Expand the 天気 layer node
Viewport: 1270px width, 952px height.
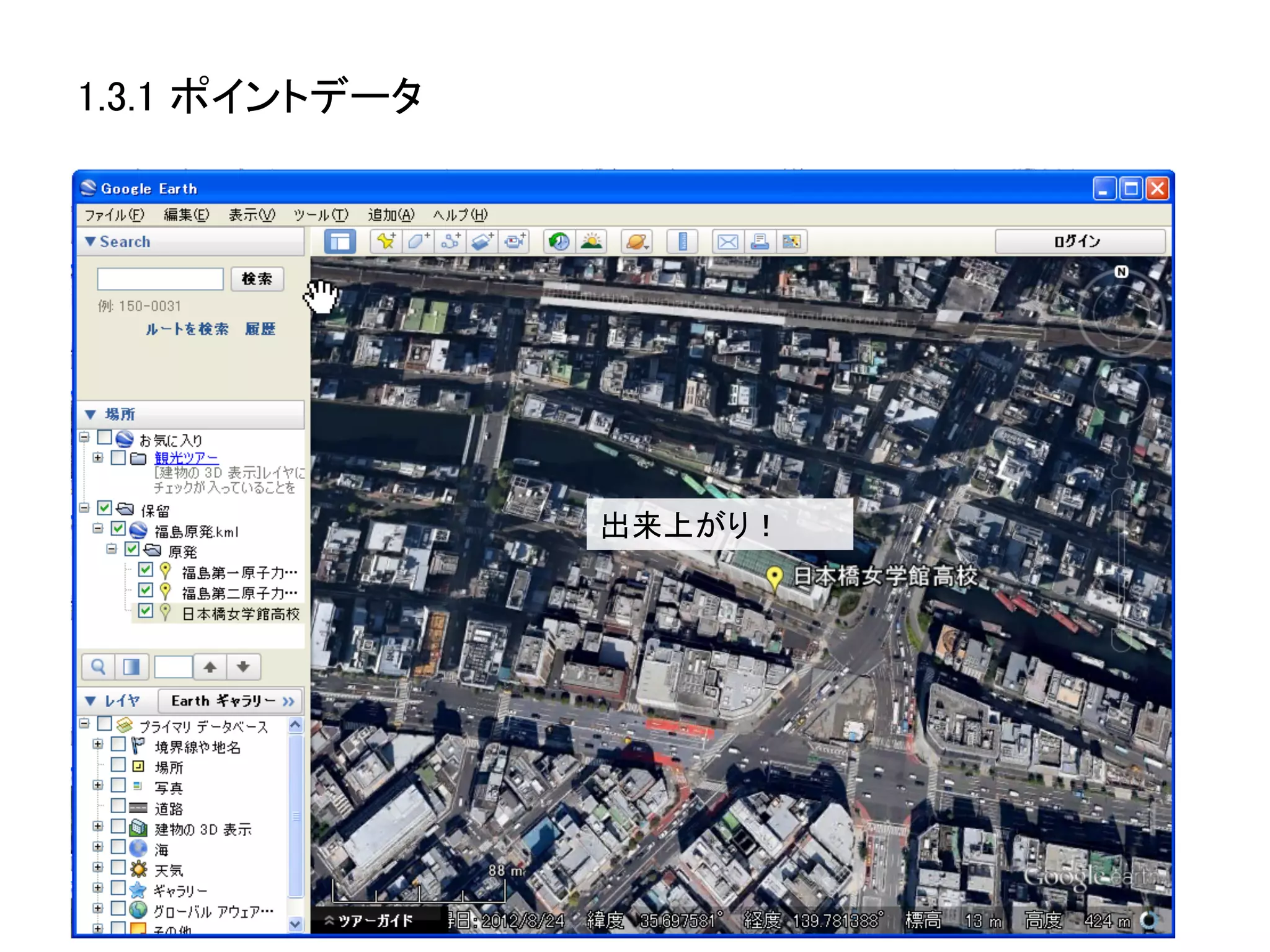click(97, 867)
